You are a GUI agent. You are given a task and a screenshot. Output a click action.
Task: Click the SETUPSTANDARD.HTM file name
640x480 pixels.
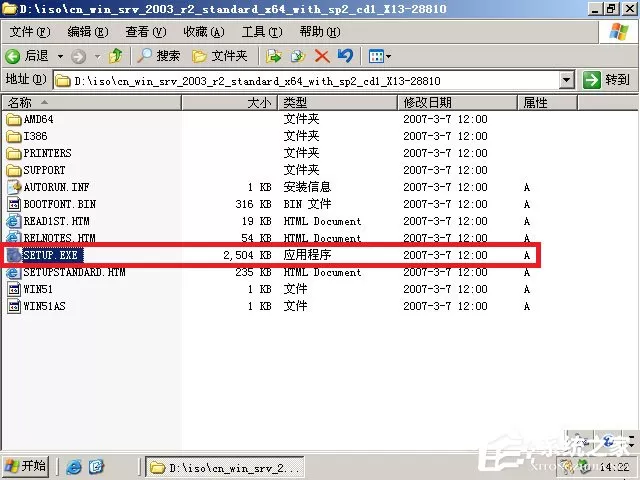74,272
